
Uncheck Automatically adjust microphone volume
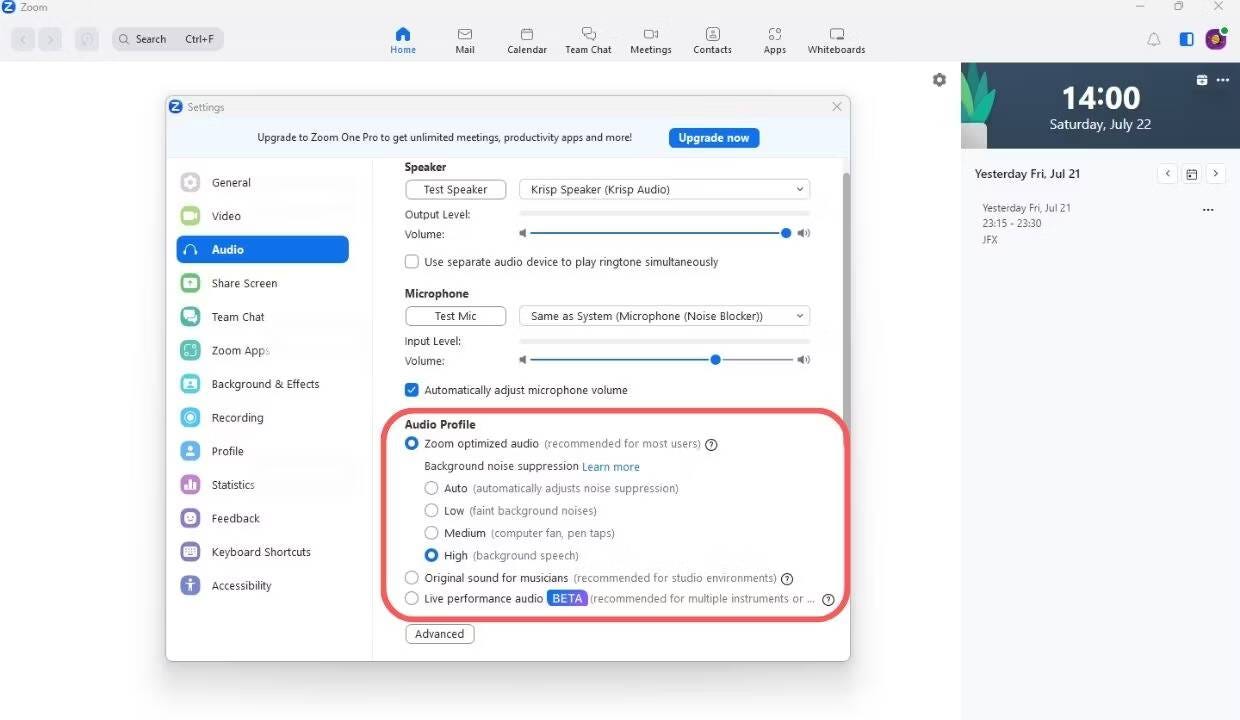coord(412,390)
